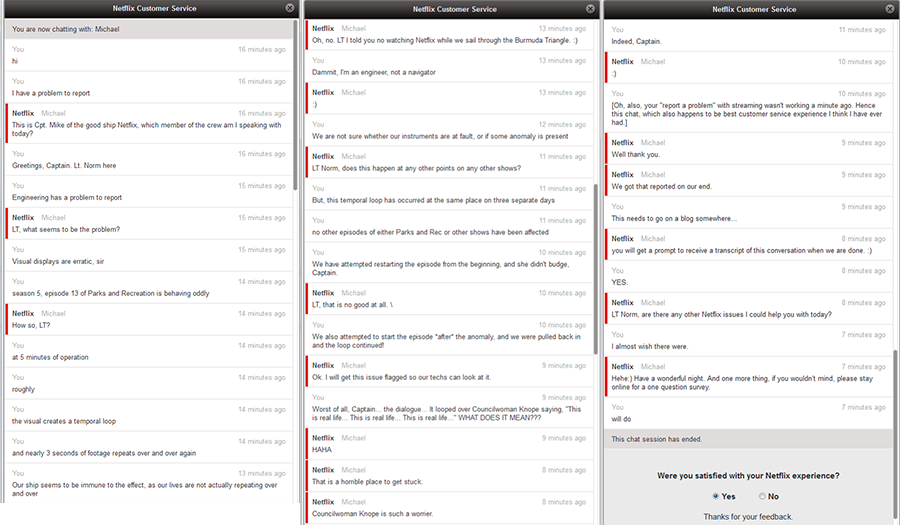Click message 'Visual displays are erratic, sir'
This screenshot has width=900, height=525.
coord(58,261)
